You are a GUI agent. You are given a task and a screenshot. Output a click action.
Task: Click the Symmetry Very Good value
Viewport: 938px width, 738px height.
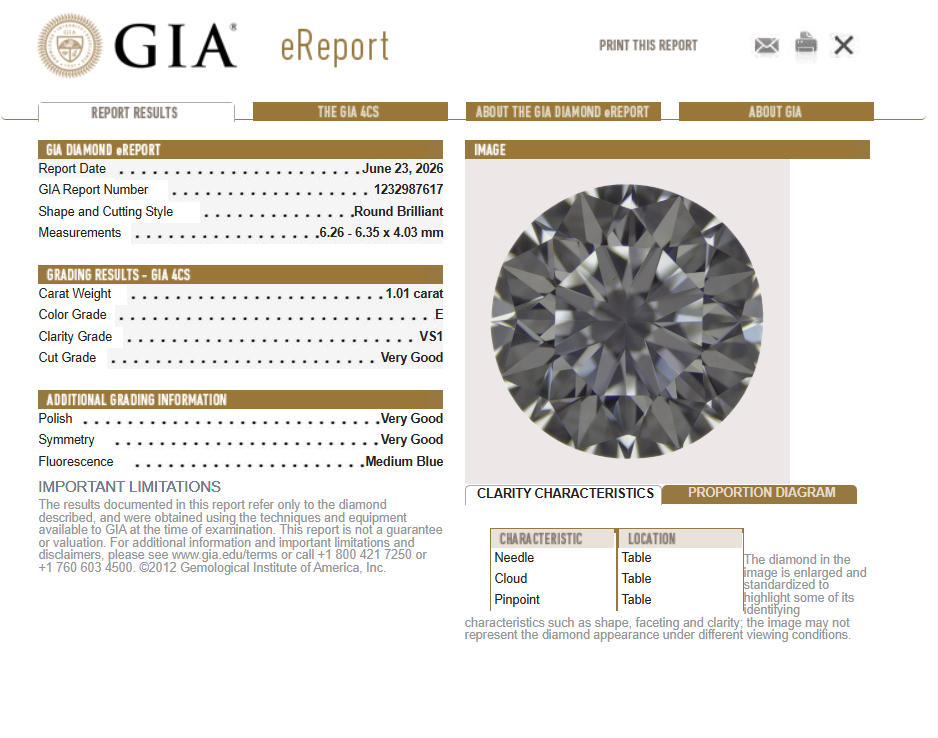coord(412,440)
